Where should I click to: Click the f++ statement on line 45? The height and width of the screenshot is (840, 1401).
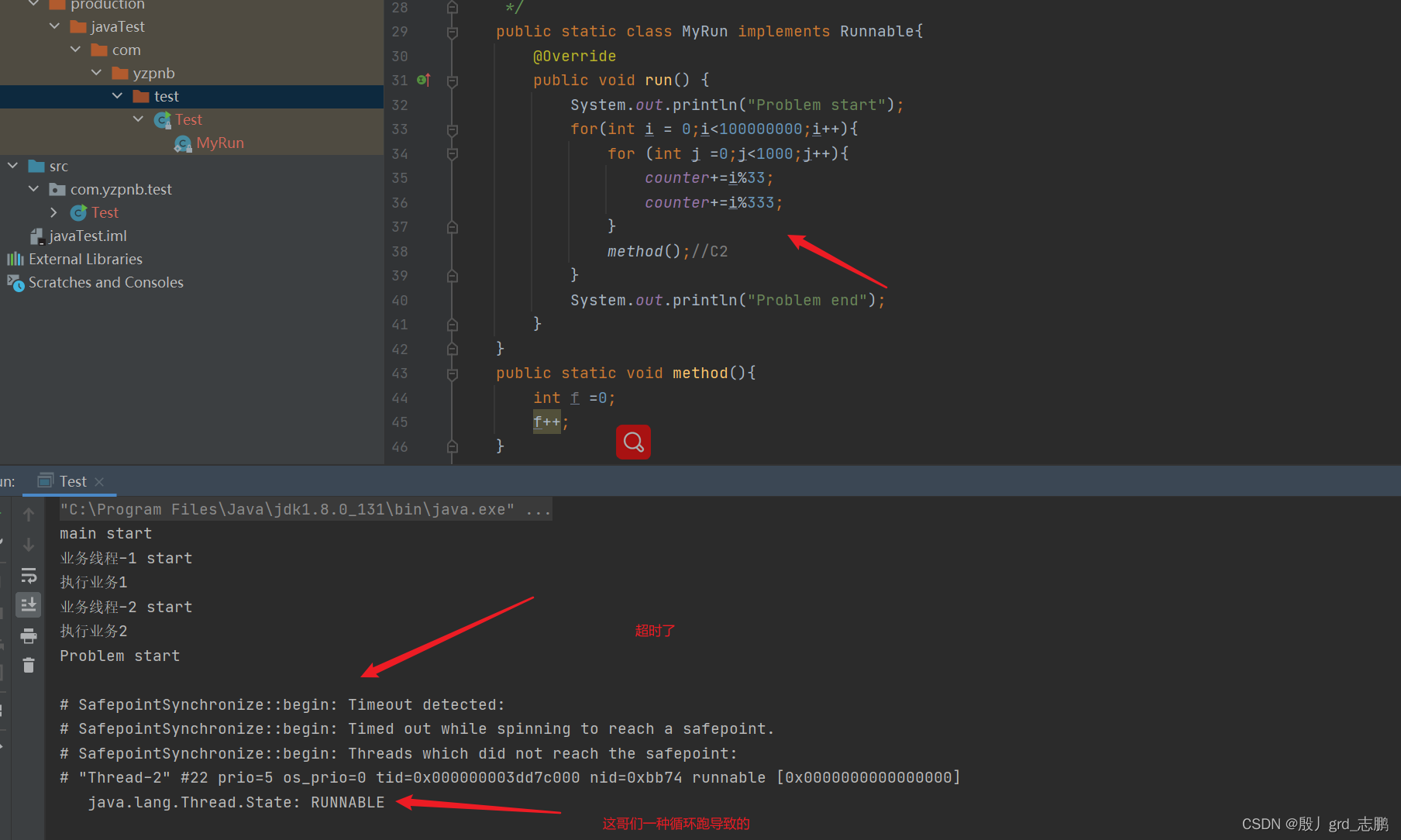[550, 422]
